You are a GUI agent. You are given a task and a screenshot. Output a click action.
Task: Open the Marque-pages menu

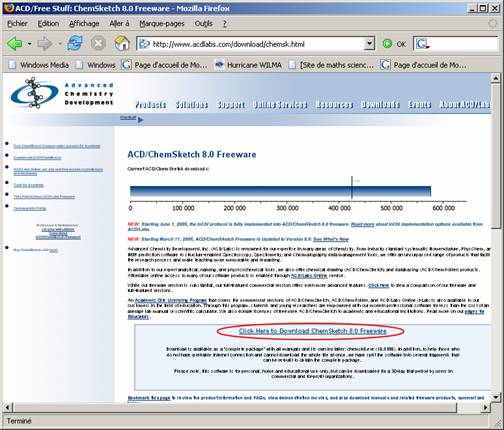(x=162, y=24)
